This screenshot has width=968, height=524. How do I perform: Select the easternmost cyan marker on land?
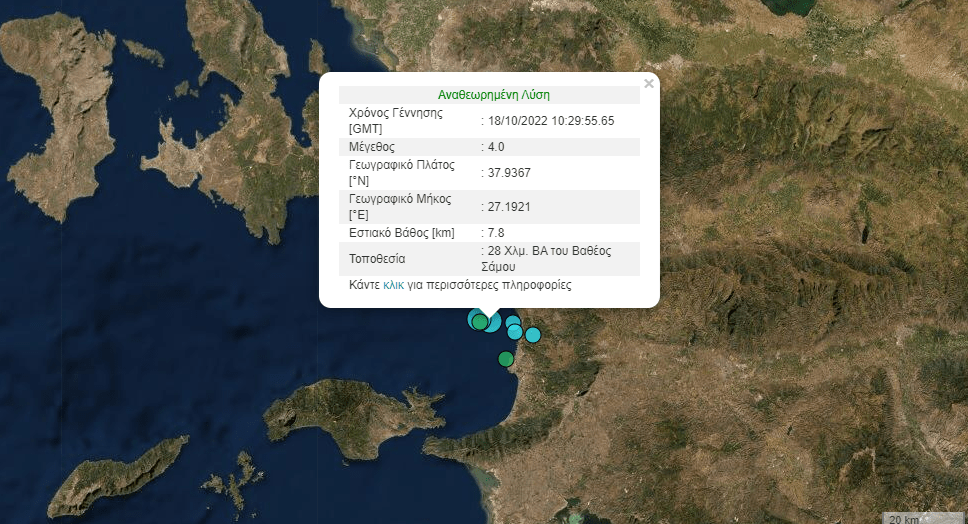(533, 335)
